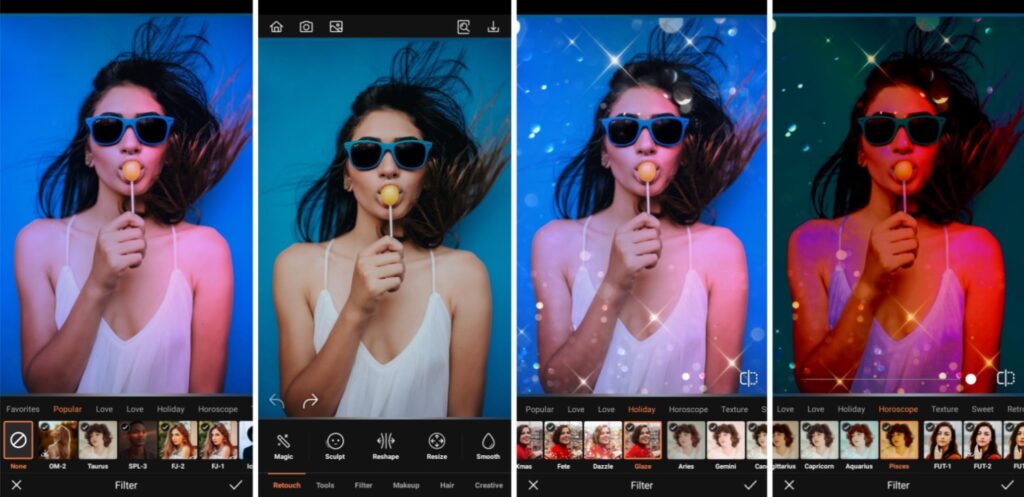Apply the Capricorn filter thumbnail
Viewport: 1024px width, 497px height.
(820, 440)
